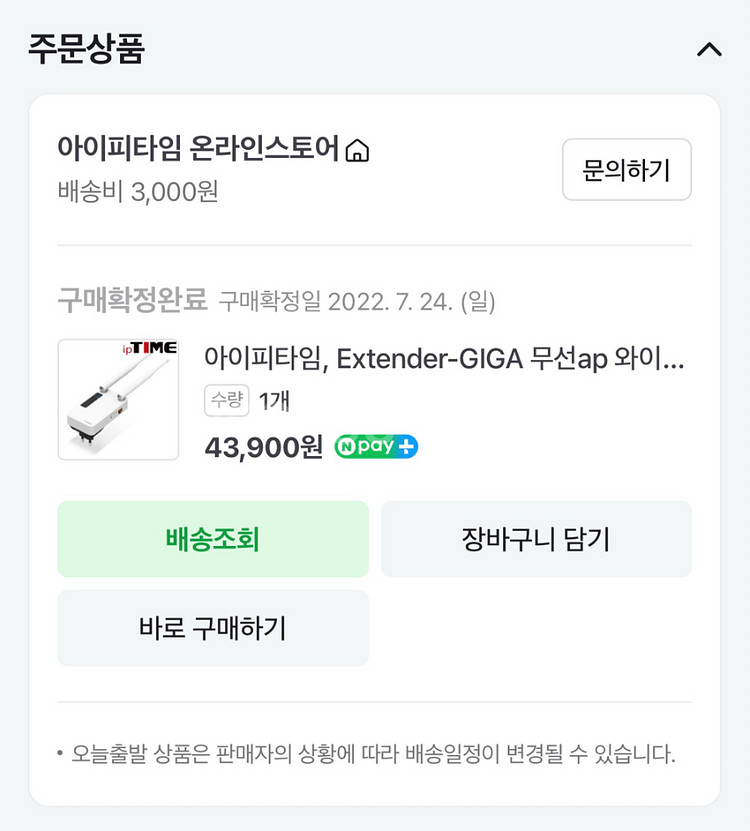Click the 주문상품 section heading

[86, 49]
